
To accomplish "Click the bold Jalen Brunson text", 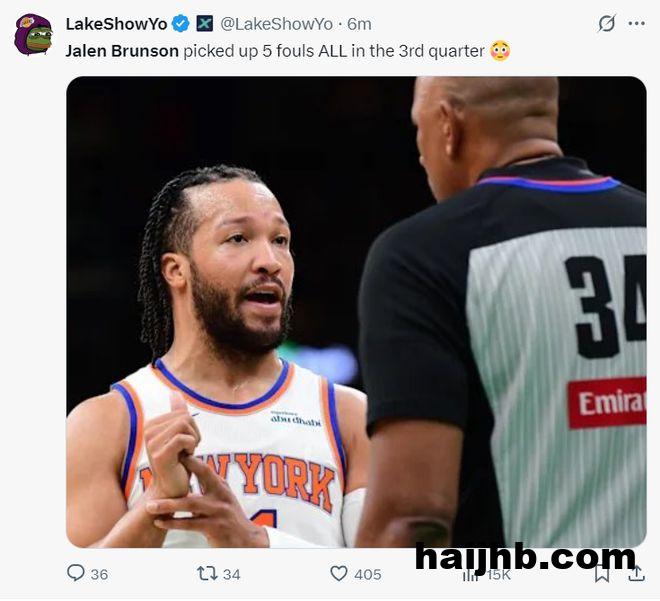I will (x=122, y=51).
